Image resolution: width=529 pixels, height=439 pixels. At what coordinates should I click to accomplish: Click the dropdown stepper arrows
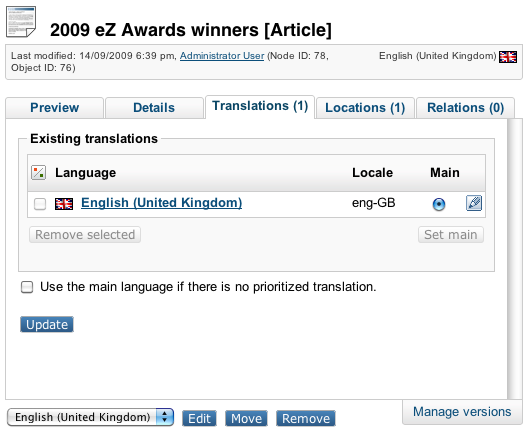165,417
